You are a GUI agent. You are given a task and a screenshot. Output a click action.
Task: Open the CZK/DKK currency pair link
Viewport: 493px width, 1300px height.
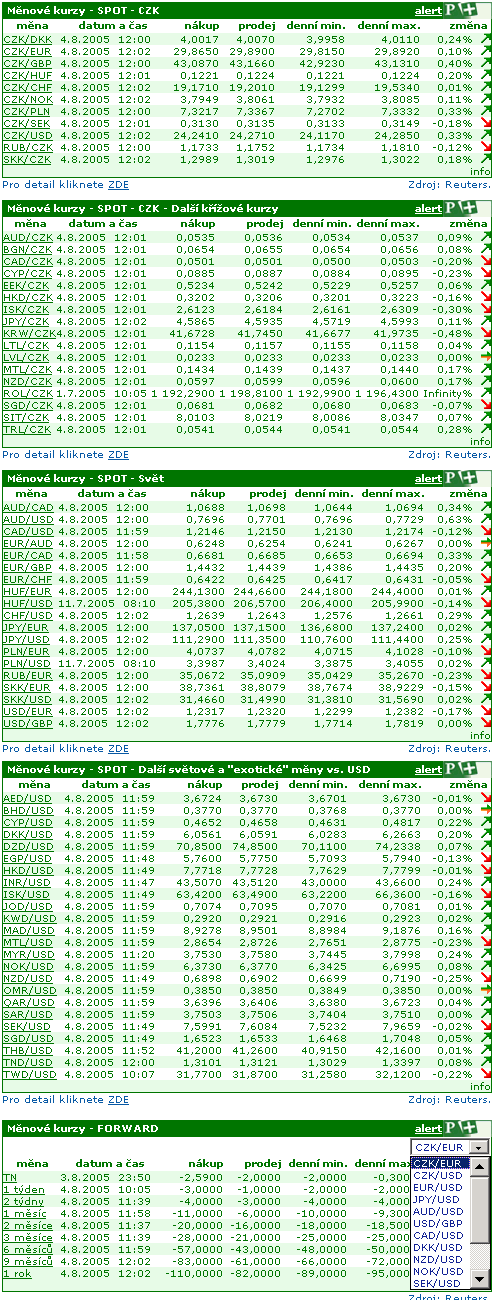[x=27, y=39]
